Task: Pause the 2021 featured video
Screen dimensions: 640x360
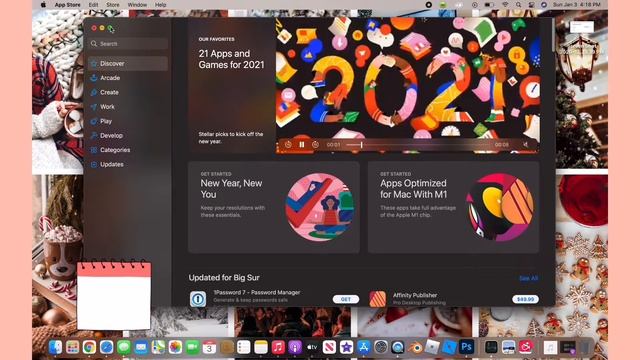Action: 302,144
